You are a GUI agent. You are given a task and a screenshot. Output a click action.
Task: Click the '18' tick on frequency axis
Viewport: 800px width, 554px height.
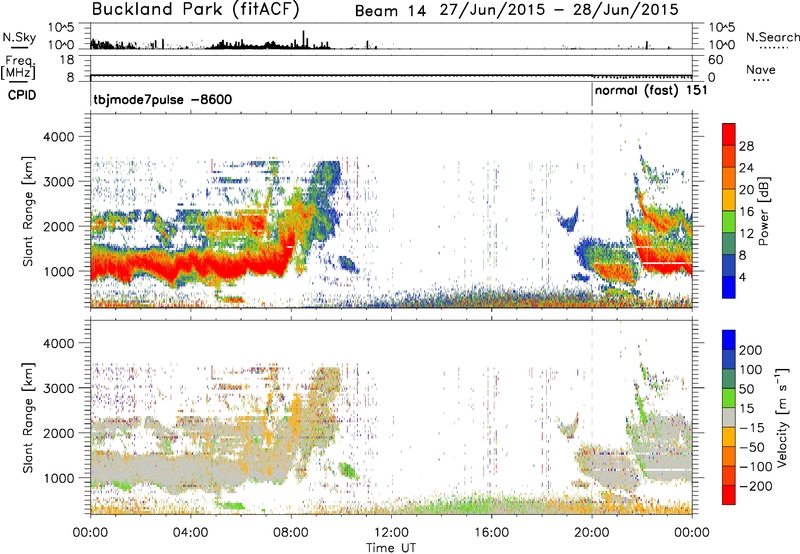tap(66, 60)
